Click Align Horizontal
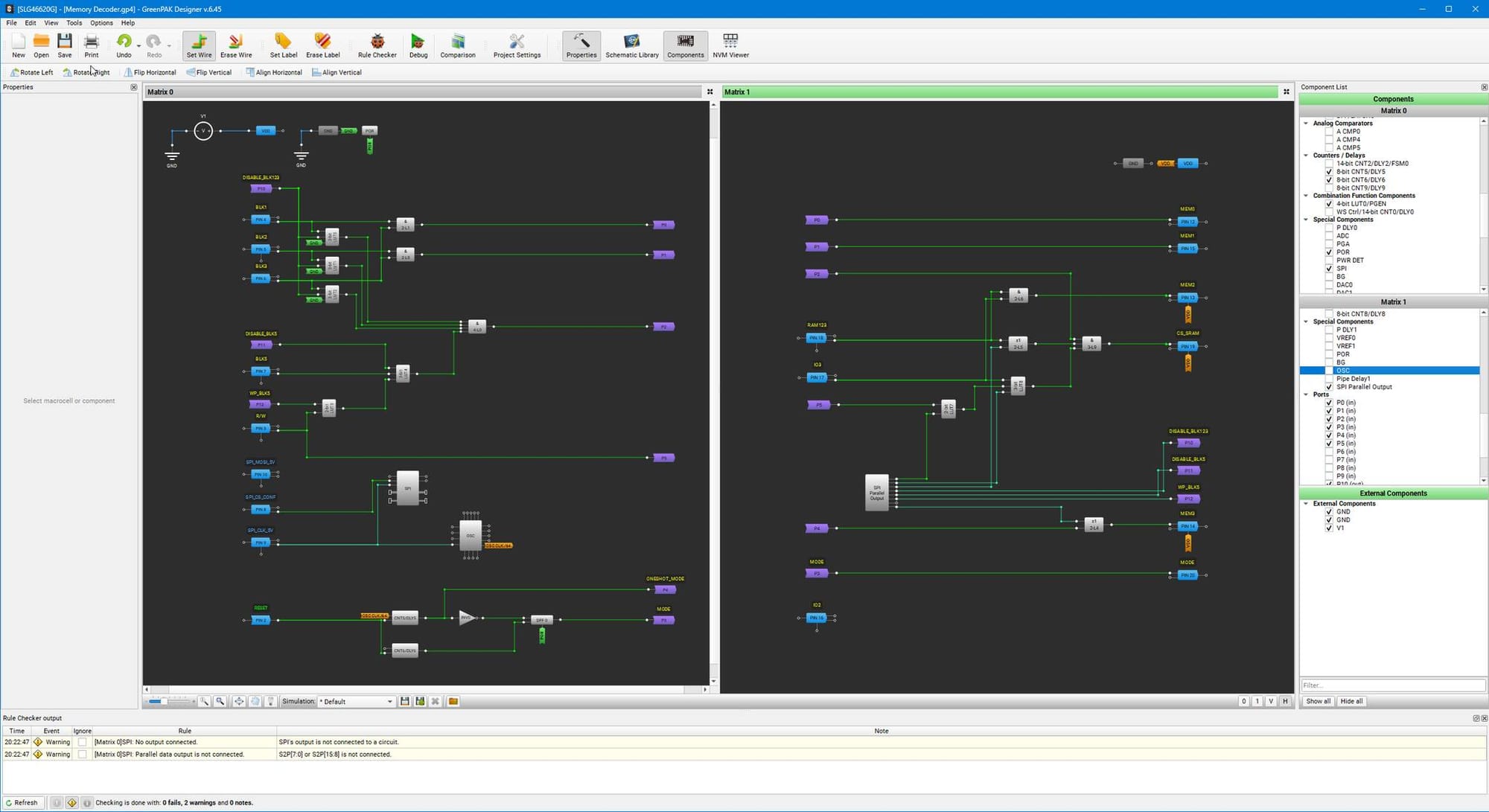Viewport: 1489px width, 812px height. (x=274, y=72)
